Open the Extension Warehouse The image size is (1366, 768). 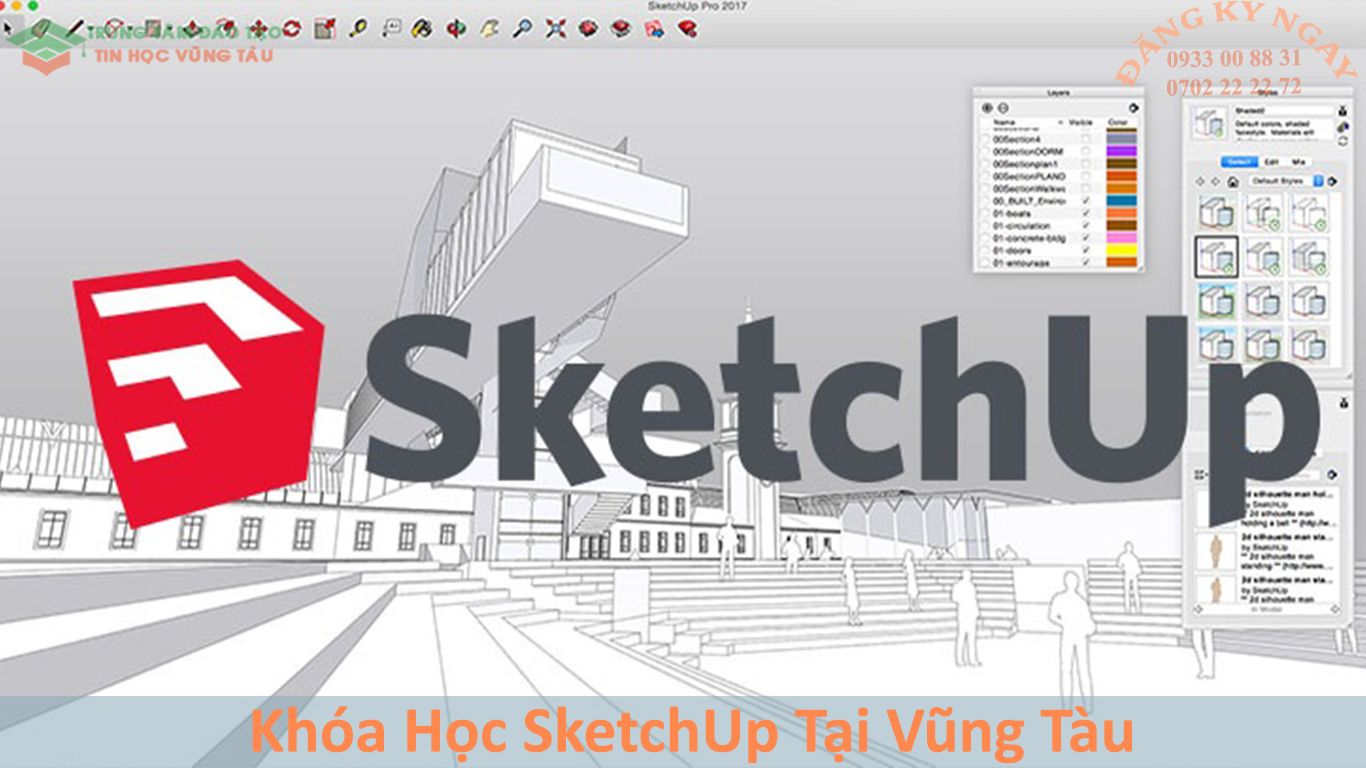[621, 28]
